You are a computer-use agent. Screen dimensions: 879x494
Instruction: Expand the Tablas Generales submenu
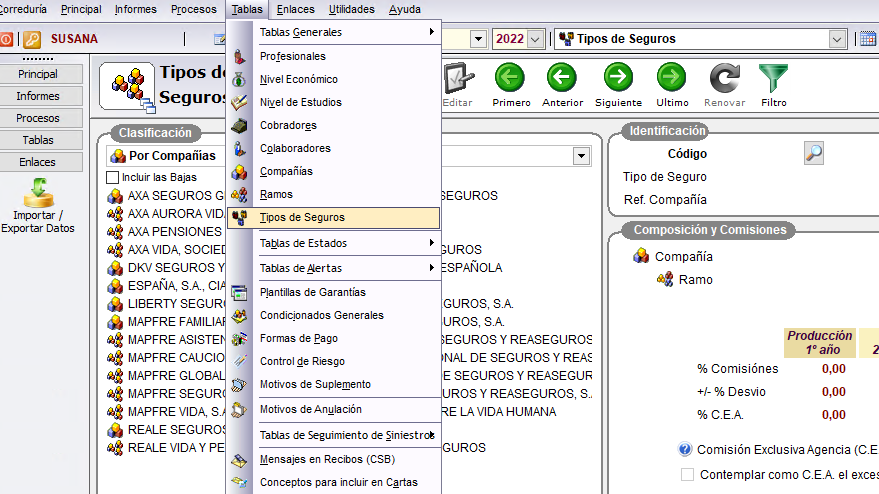(431, 32)
